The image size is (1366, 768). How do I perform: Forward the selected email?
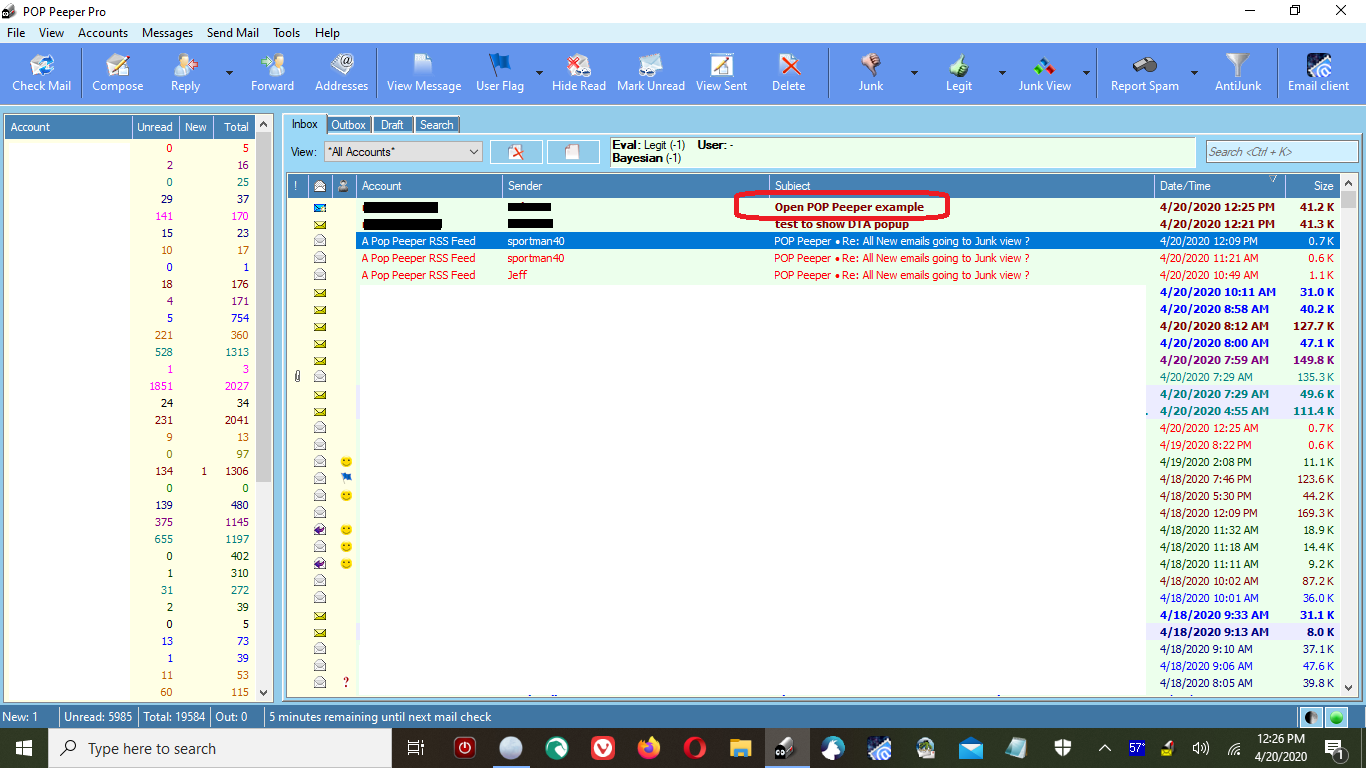pyautogui.click(x=272, y=73)
